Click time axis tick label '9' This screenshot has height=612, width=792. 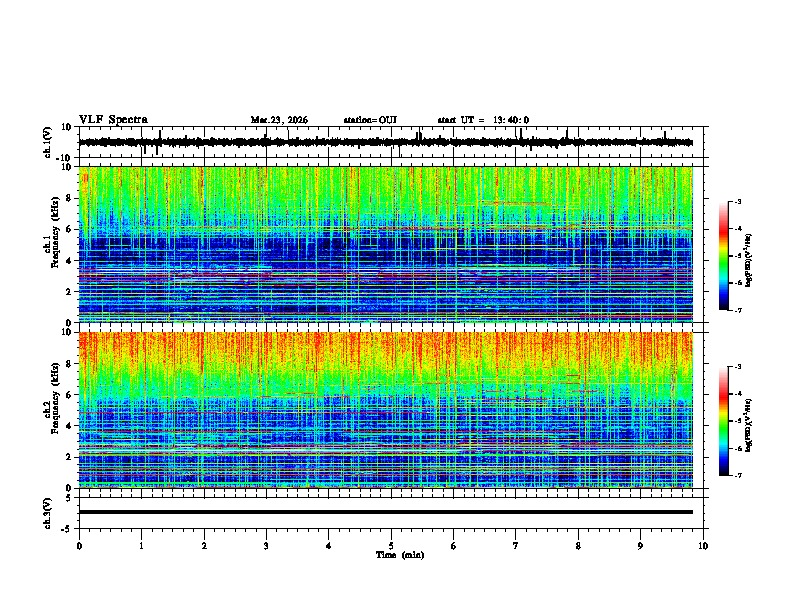[x=640, y=546]
